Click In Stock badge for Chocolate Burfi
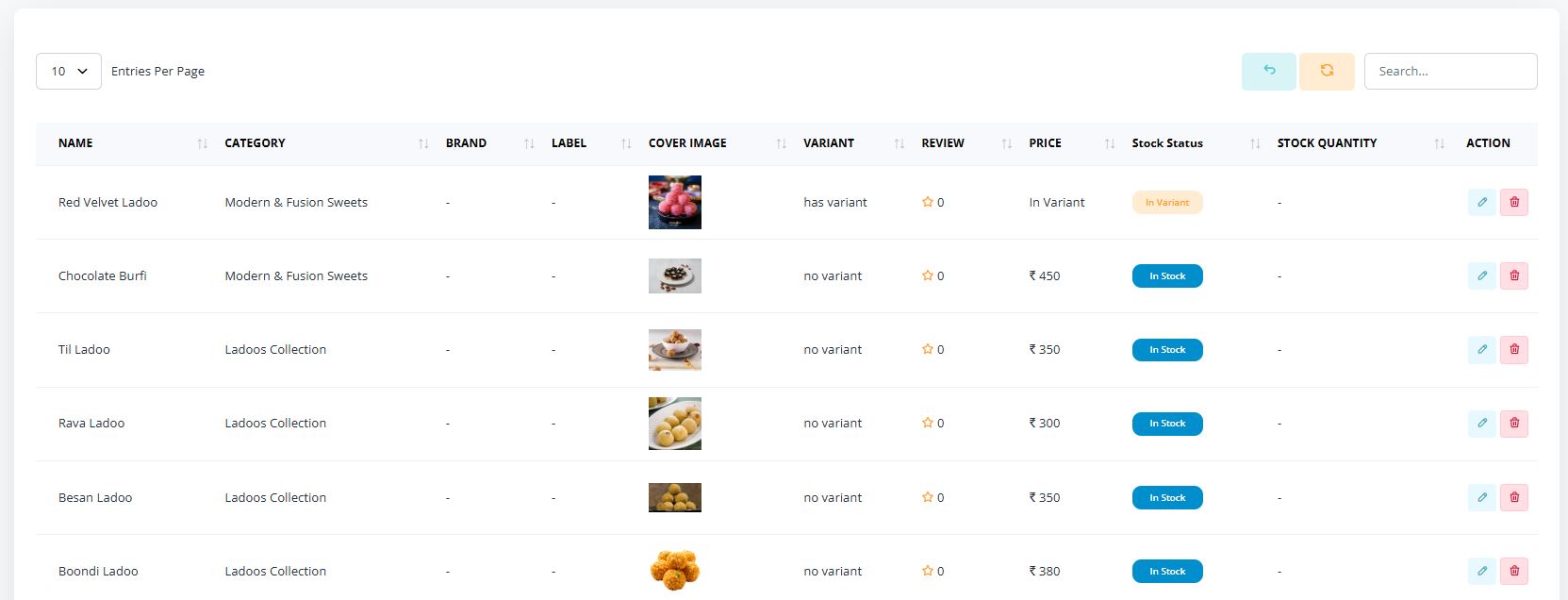 coord(1166,275)
